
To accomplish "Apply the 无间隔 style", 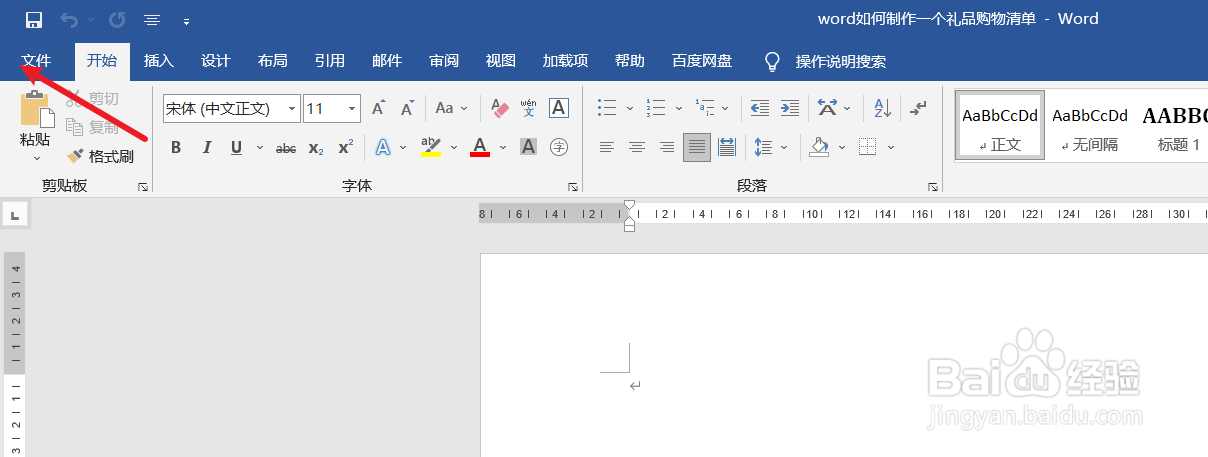I will tap(1090, 126).
